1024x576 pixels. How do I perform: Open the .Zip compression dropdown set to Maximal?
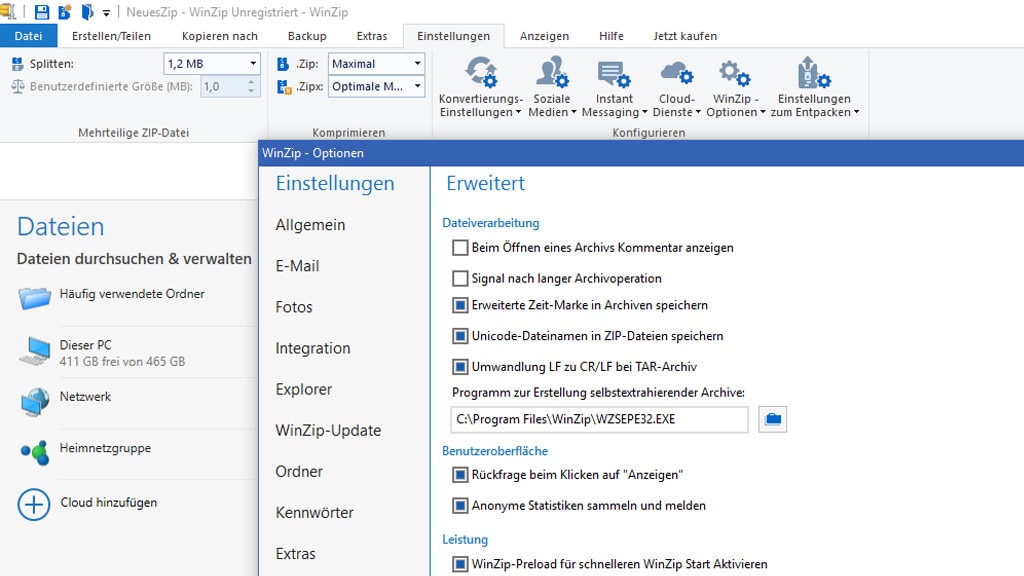[x=376, y=63]
